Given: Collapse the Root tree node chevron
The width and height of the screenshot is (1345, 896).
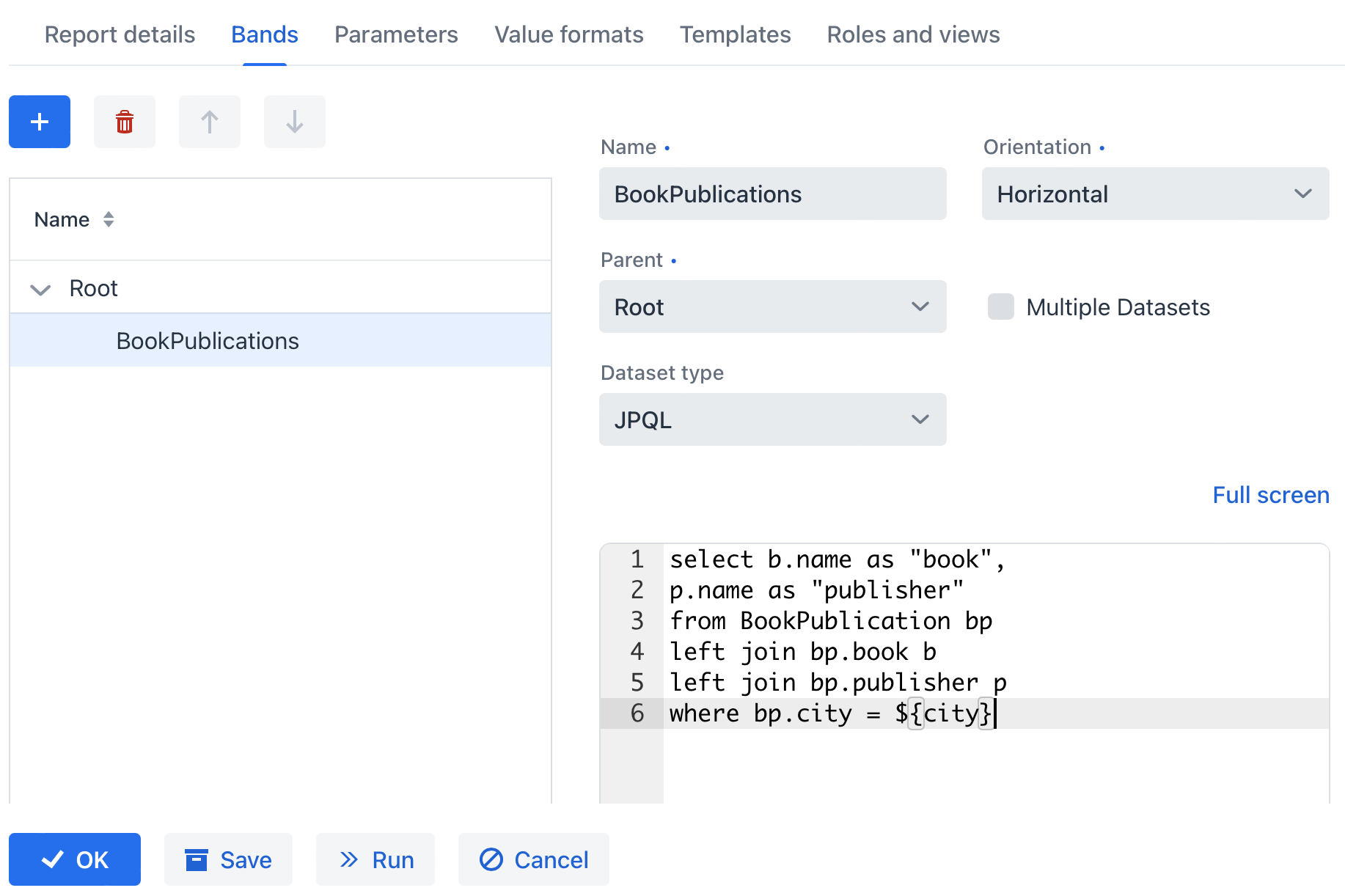Looking at the screenshot, I should [x=40, y=289].
